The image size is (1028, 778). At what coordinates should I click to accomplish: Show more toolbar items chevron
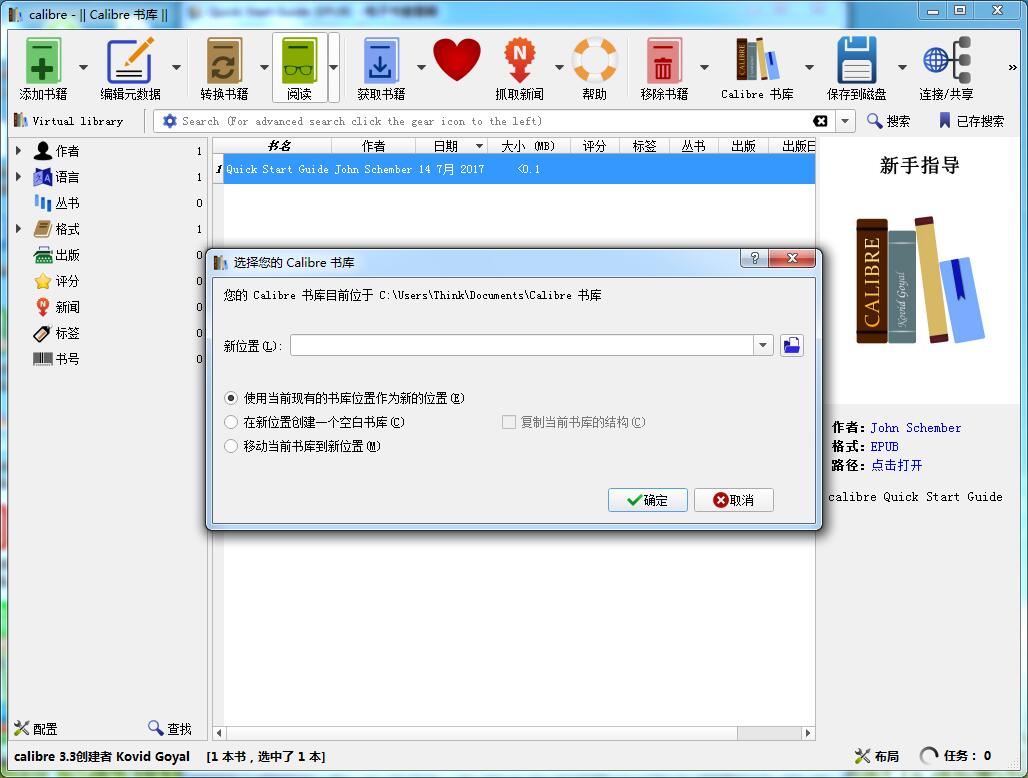point(1013,68)
